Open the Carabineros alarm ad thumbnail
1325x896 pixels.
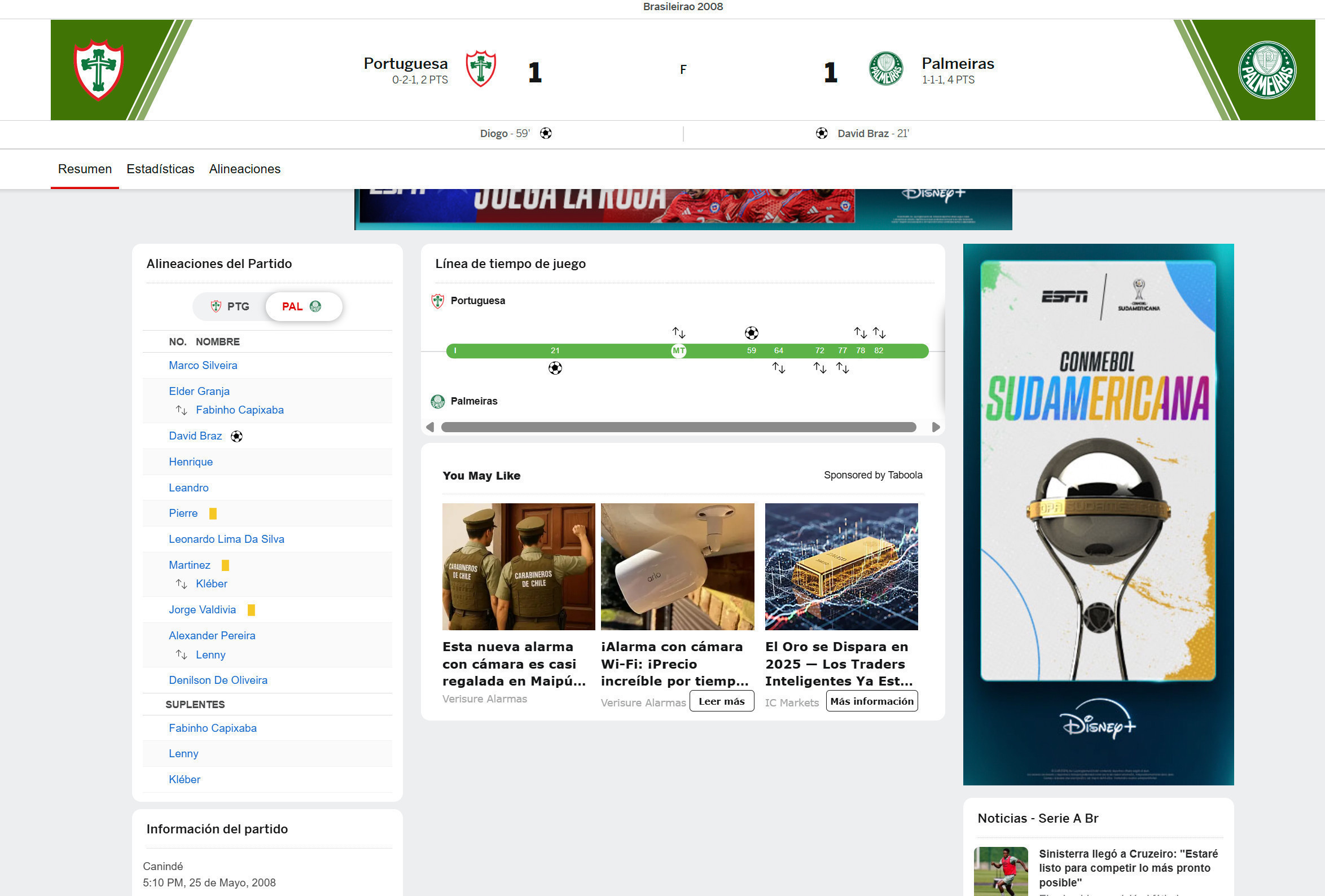click(519, 566)
